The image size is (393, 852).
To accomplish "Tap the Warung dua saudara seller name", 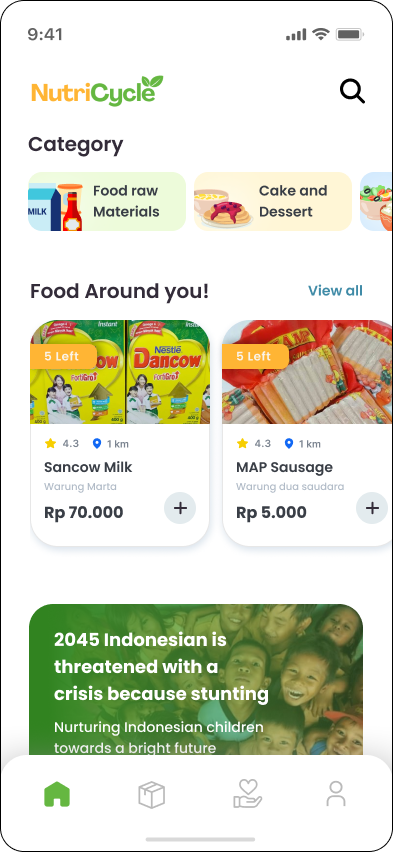I will (290, 486).
